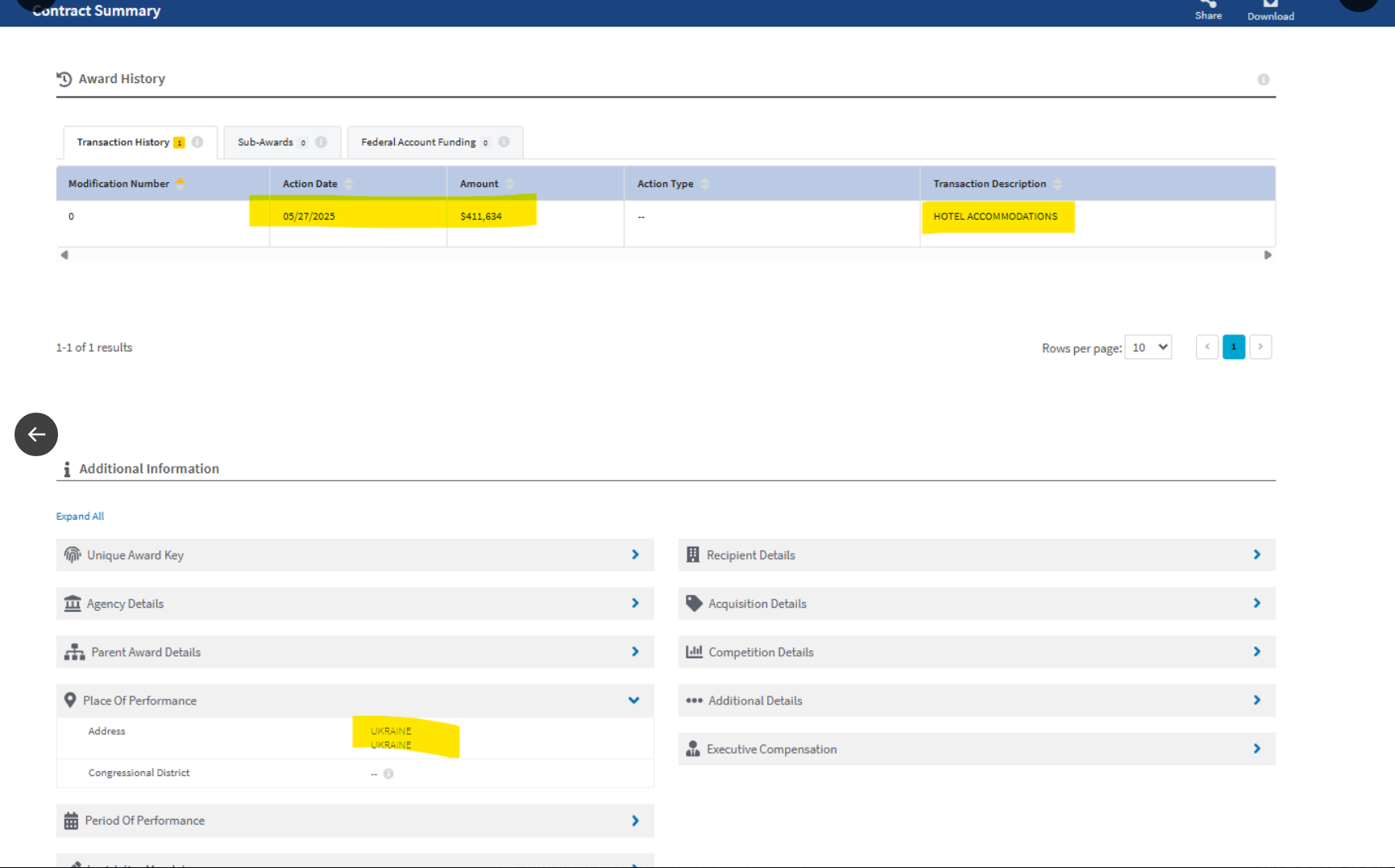1395x868 pixels.
Task: Switch to Federal Account Funding tab
Action: coord(435,143)
